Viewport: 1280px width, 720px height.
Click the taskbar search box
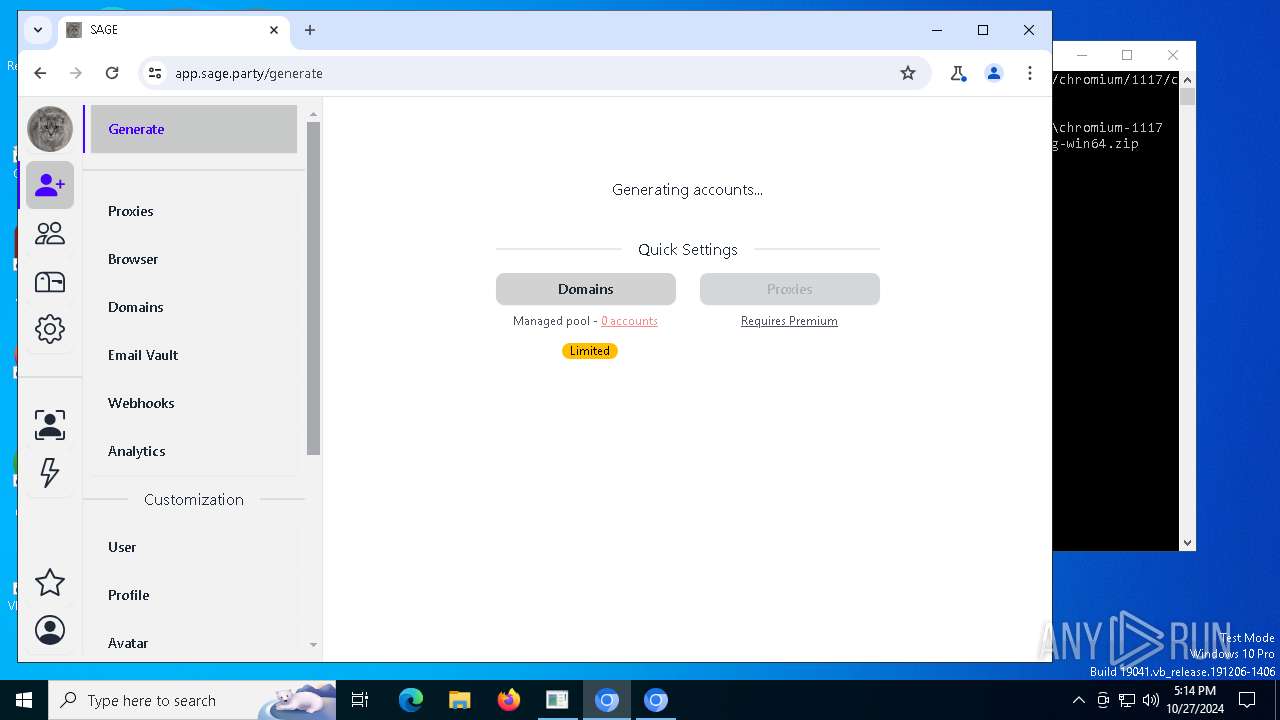click(192, 700)
